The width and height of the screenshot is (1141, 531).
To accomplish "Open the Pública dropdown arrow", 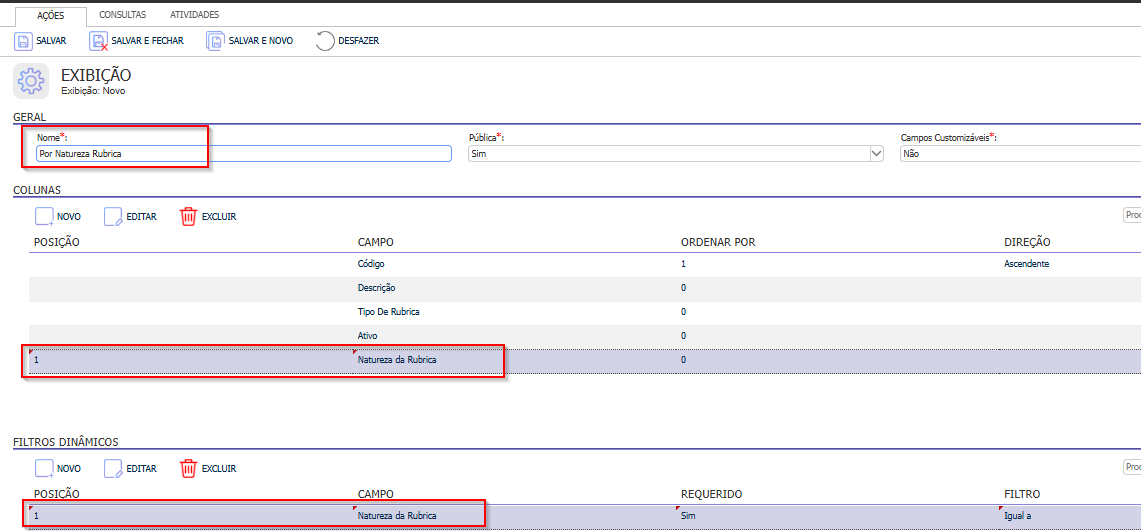I will 877,154.
